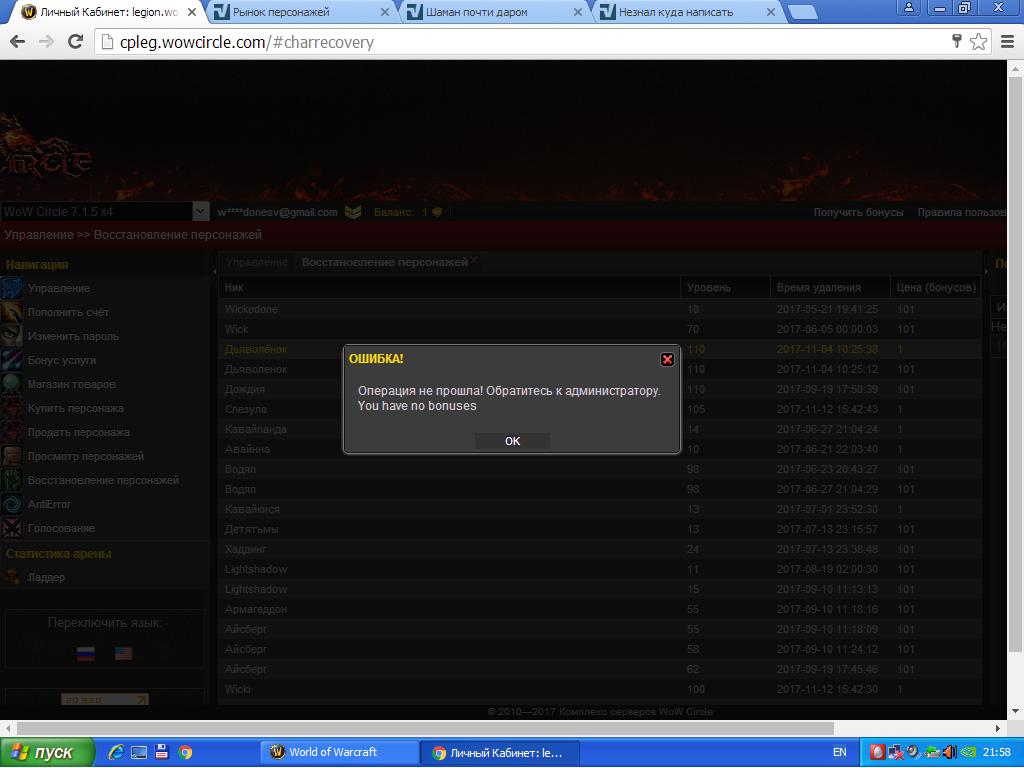Click the browser back arrow

17,42
